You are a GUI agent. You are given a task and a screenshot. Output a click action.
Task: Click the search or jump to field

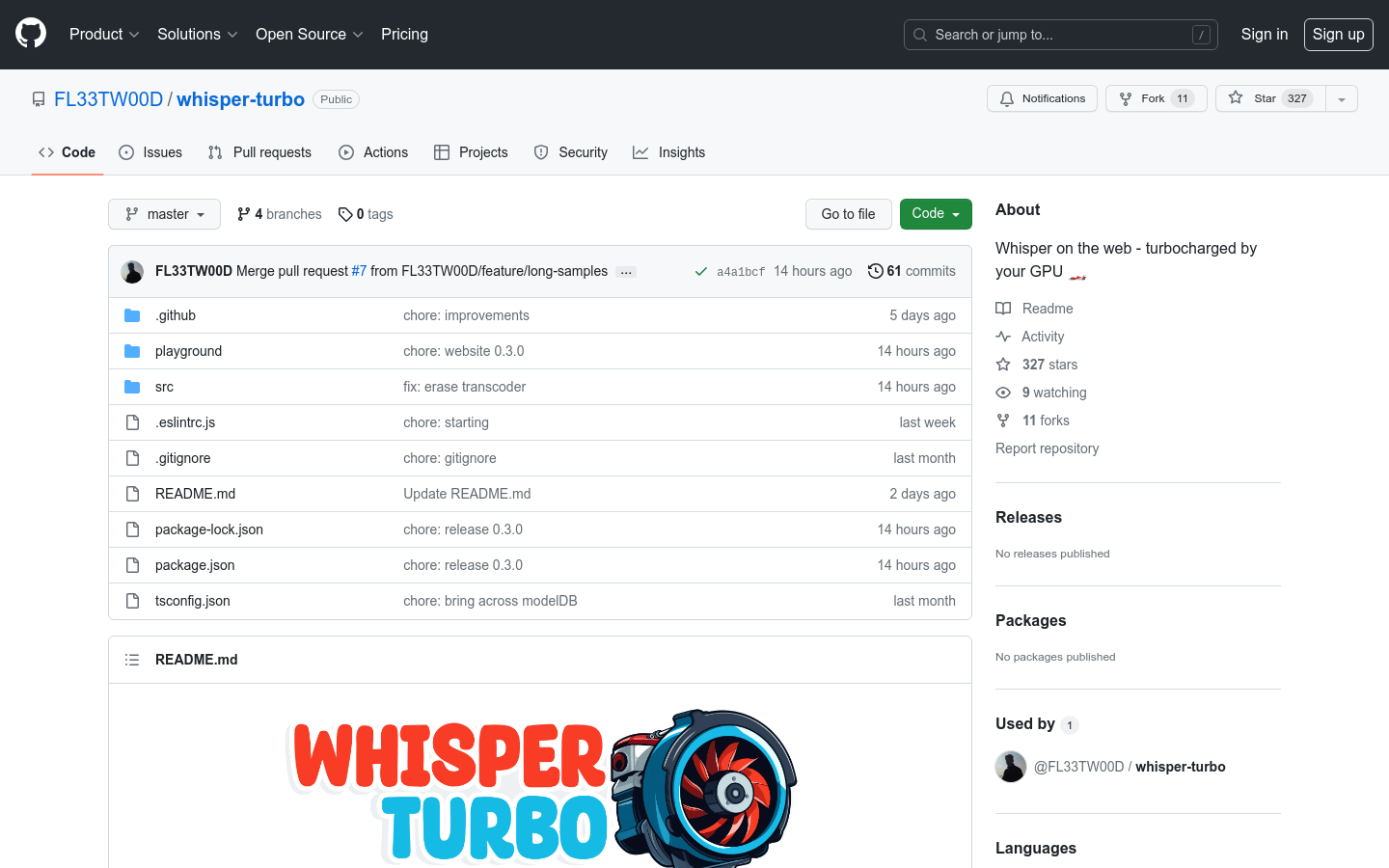tap(1061, 34)
